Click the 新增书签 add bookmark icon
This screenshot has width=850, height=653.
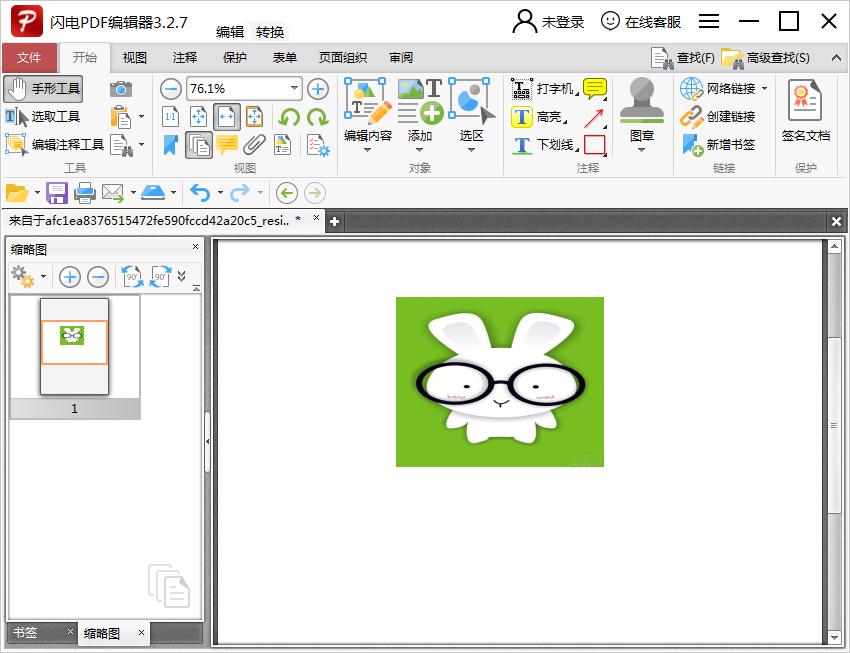pos(718,145)
